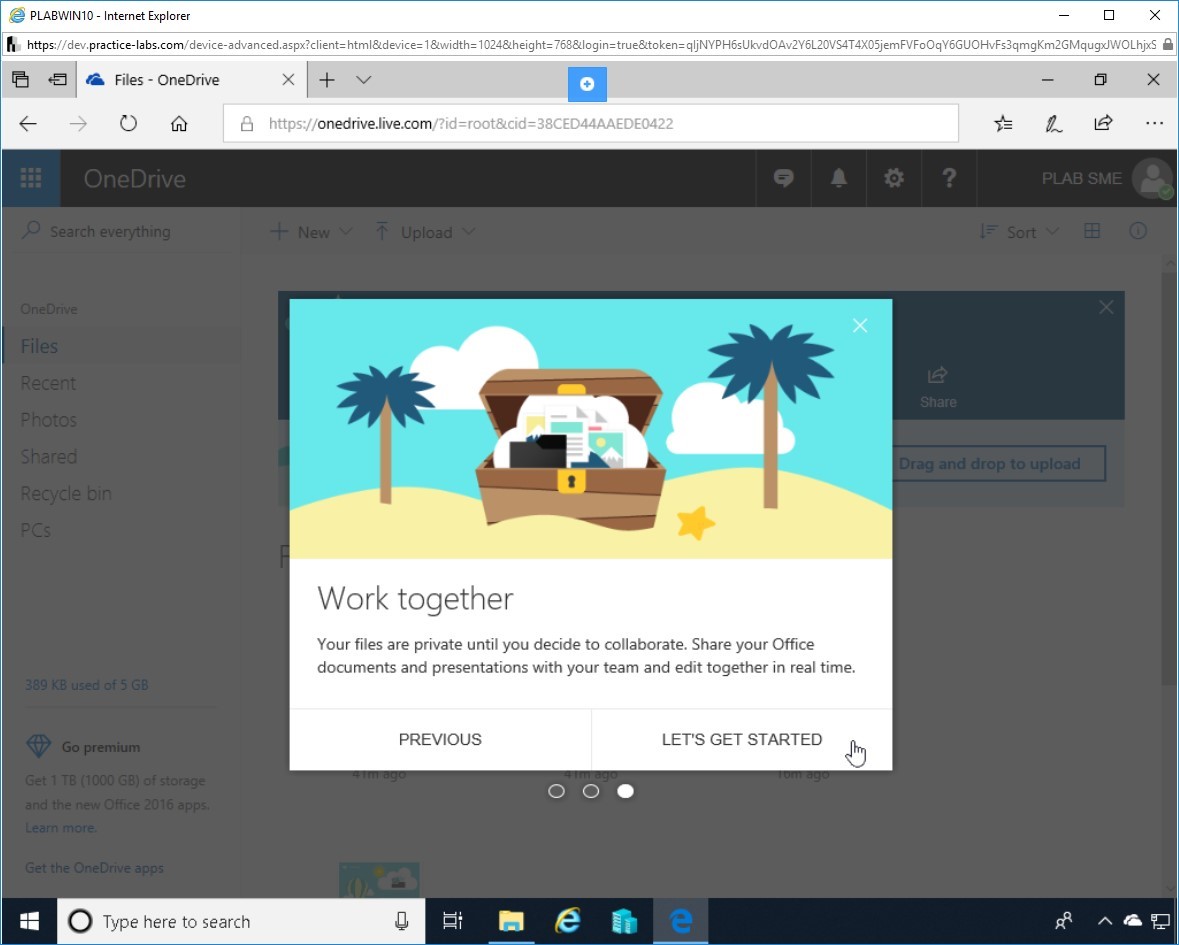Show hidden system tray icons
The width and height of the screenshot is (1179, 945).
click(x=1105, y=921)
